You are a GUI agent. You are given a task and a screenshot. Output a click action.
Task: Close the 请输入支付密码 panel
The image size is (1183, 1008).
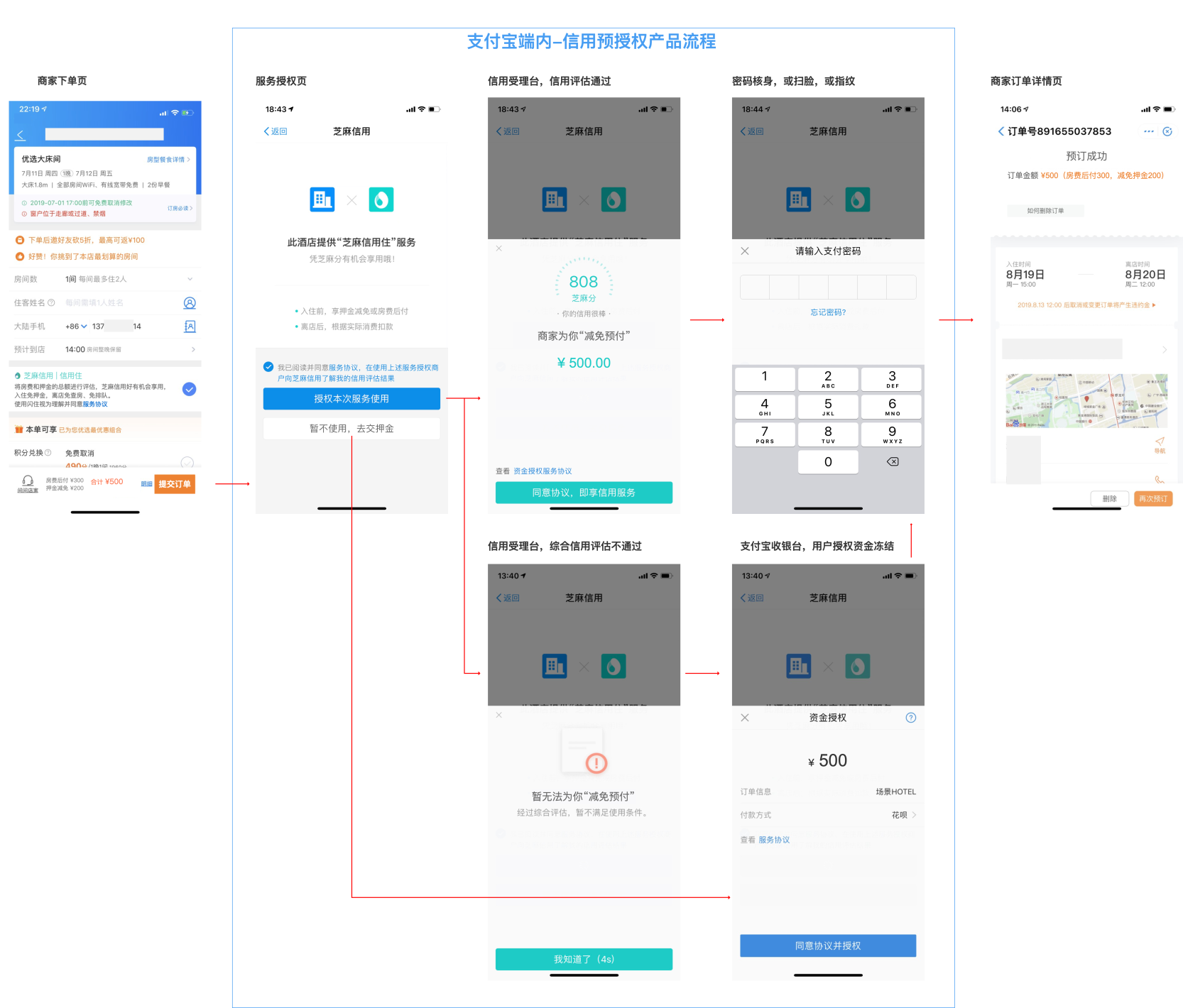[745, 251]
